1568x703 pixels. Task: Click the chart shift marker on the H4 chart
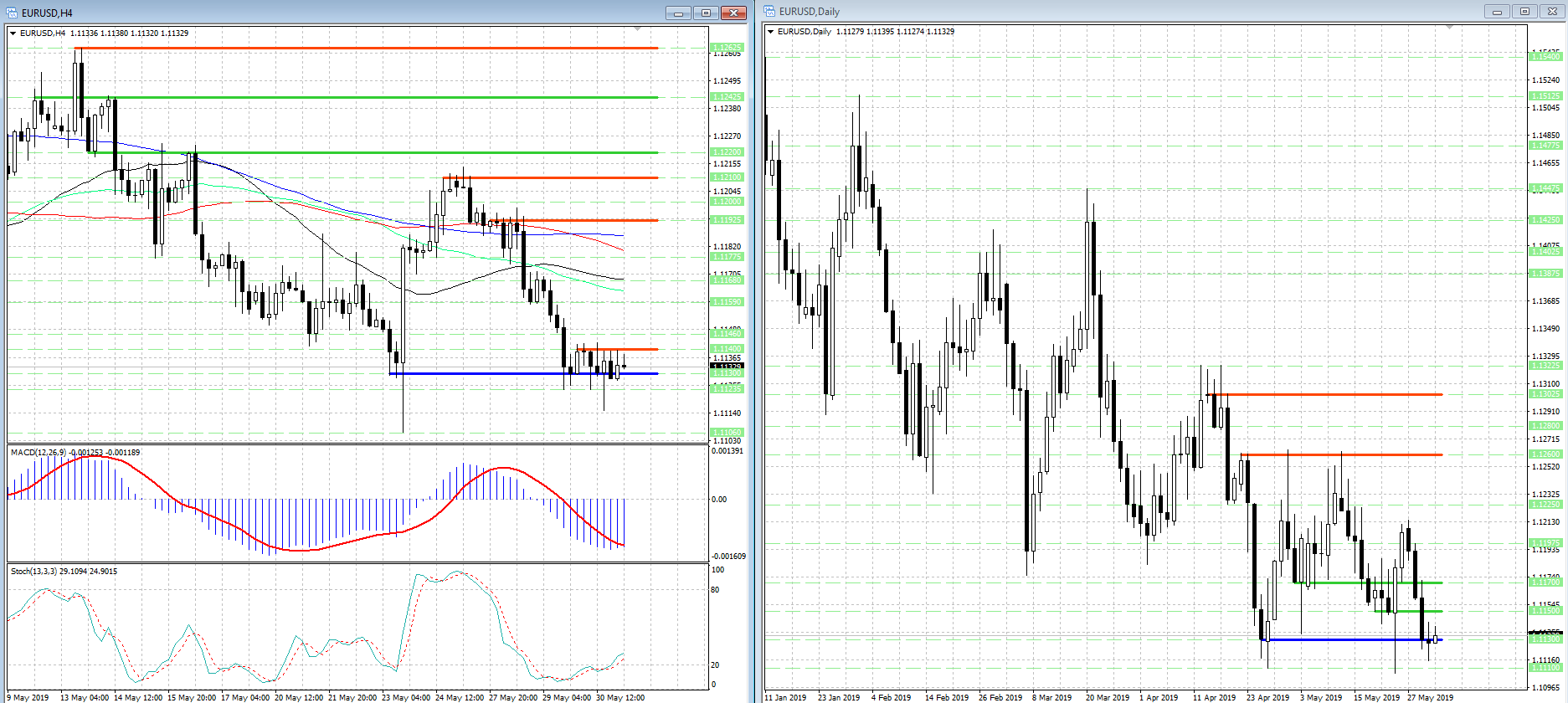pos(638,29)
